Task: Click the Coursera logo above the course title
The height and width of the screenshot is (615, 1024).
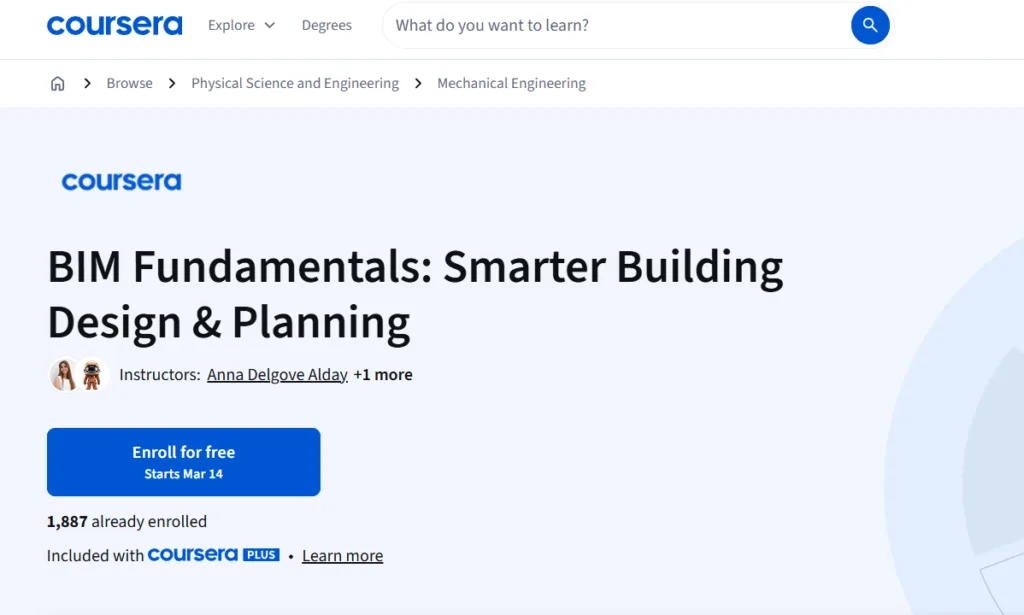Action: pyautogui.click(x=121, y=181)
